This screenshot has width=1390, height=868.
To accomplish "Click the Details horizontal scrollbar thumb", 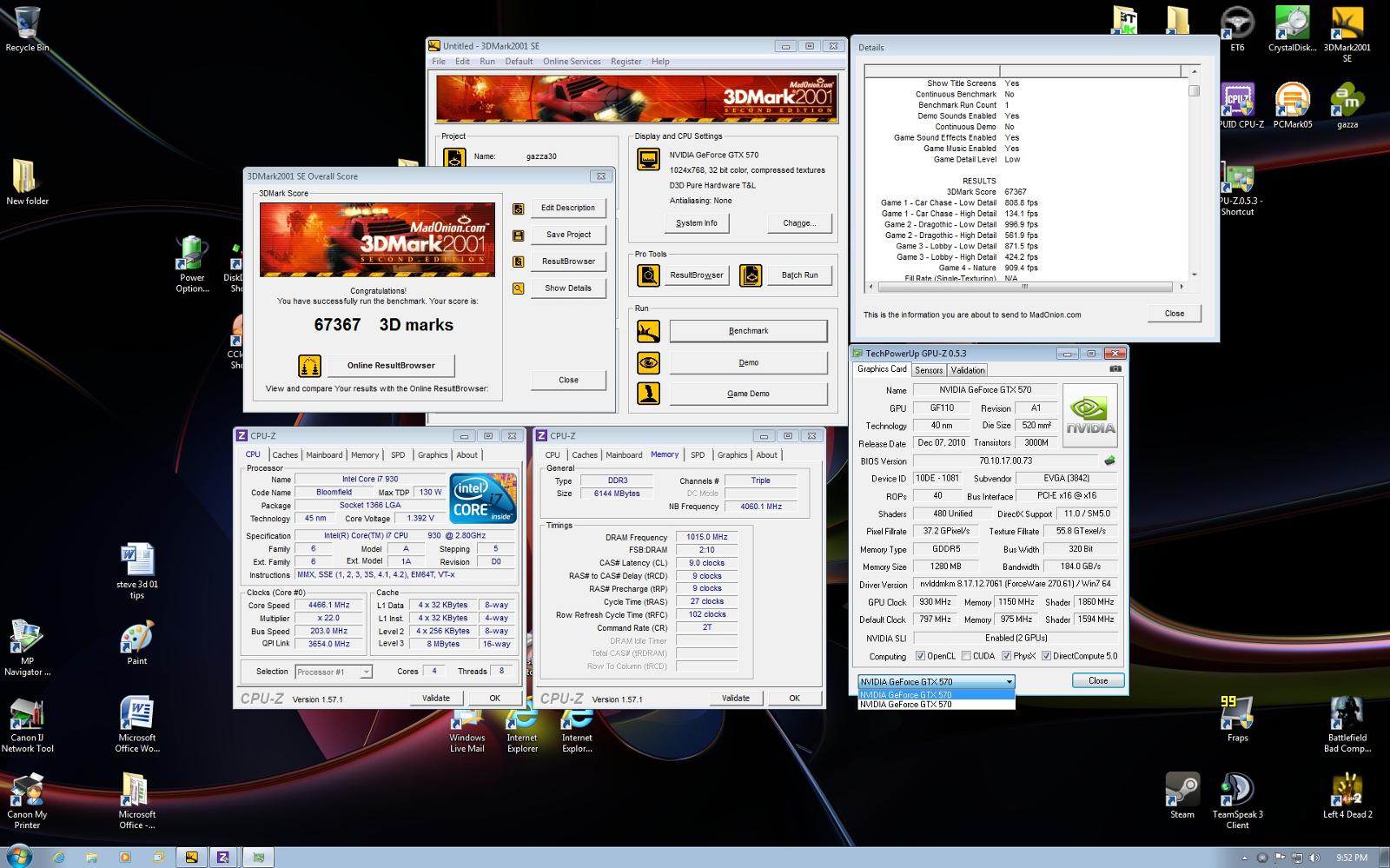I will click(x=1024, y=286).
